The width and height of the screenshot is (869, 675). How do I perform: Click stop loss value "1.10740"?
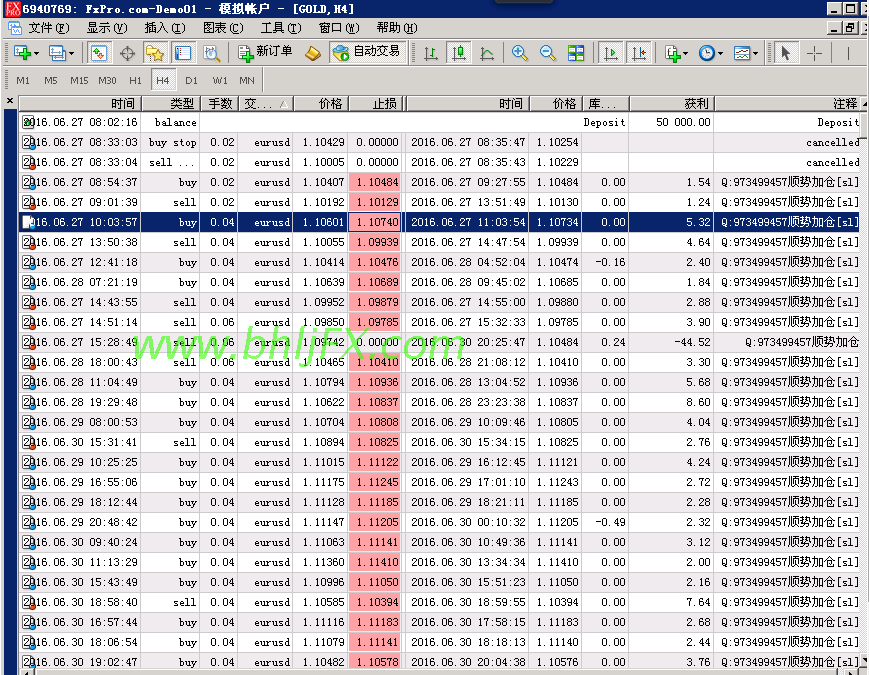pos(376,222)
